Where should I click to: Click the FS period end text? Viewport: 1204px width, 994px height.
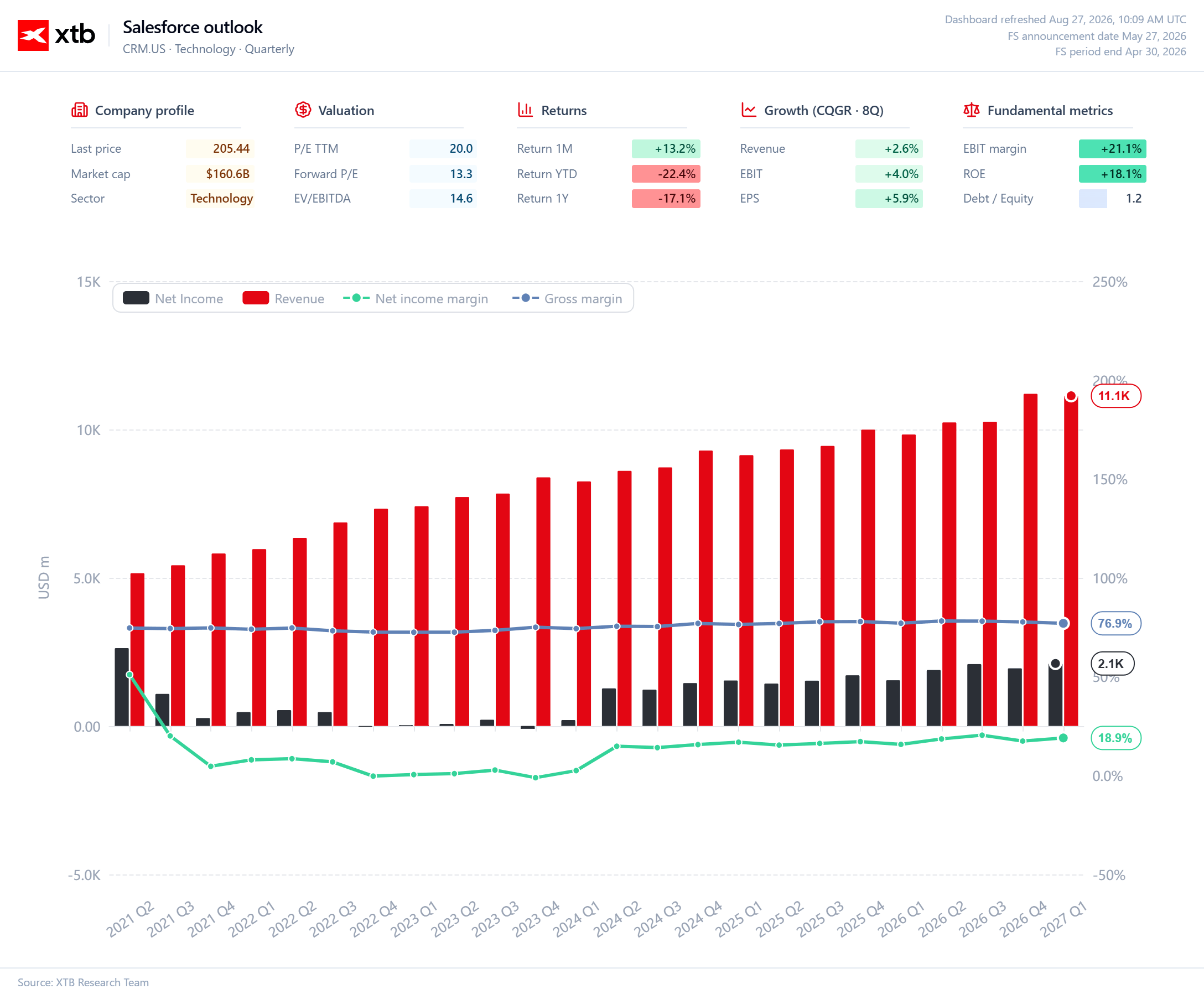tap(1121, 51)
